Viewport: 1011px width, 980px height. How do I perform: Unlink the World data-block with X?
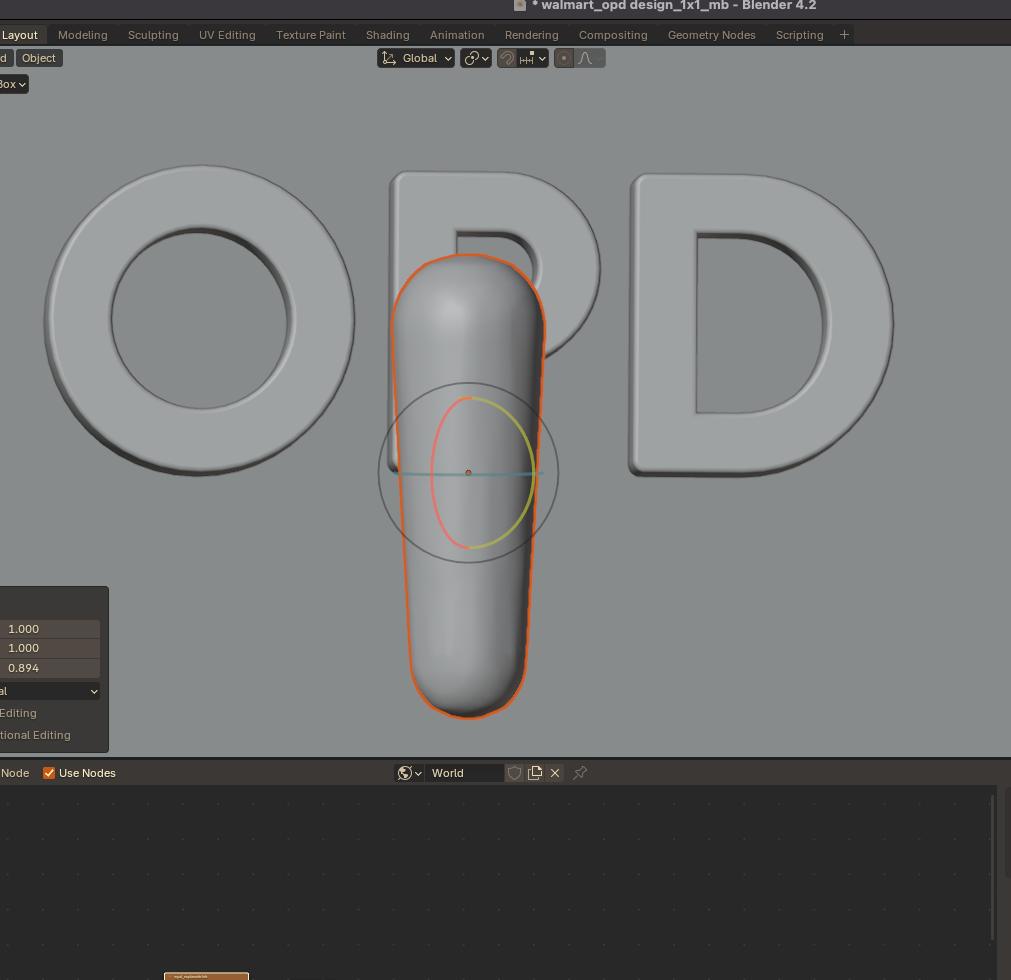[x=555, y=773]
